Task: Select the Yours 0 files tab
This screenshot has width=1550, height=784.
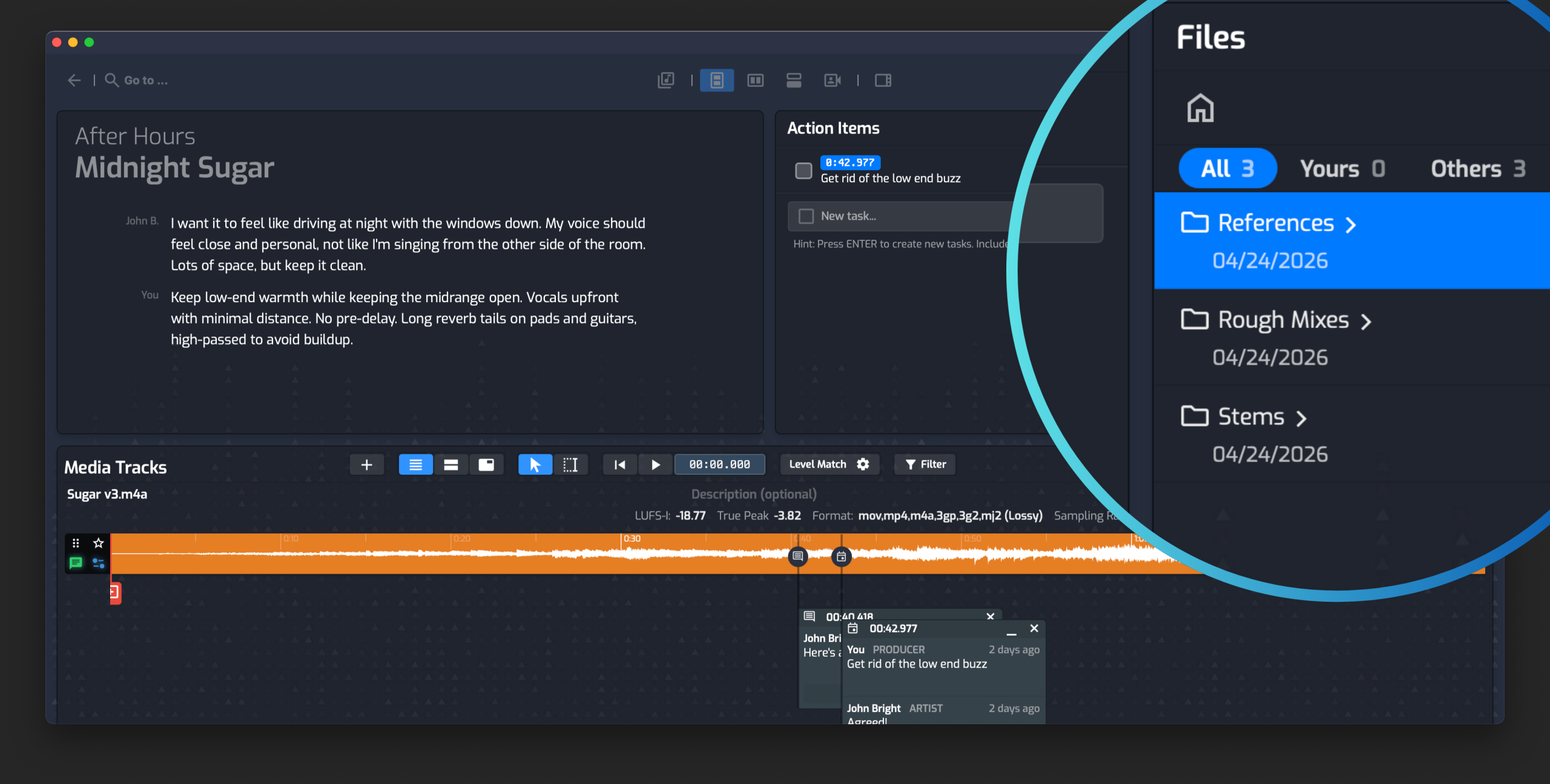Action: [x=1342, y=168]
